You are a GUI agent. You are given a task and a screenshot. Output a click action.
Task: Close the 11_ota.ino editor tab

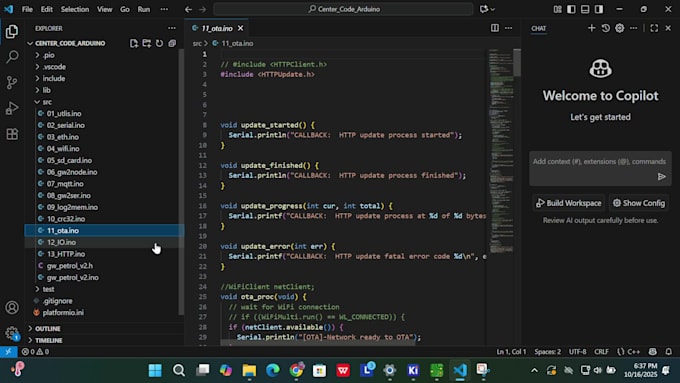(240, 28)
